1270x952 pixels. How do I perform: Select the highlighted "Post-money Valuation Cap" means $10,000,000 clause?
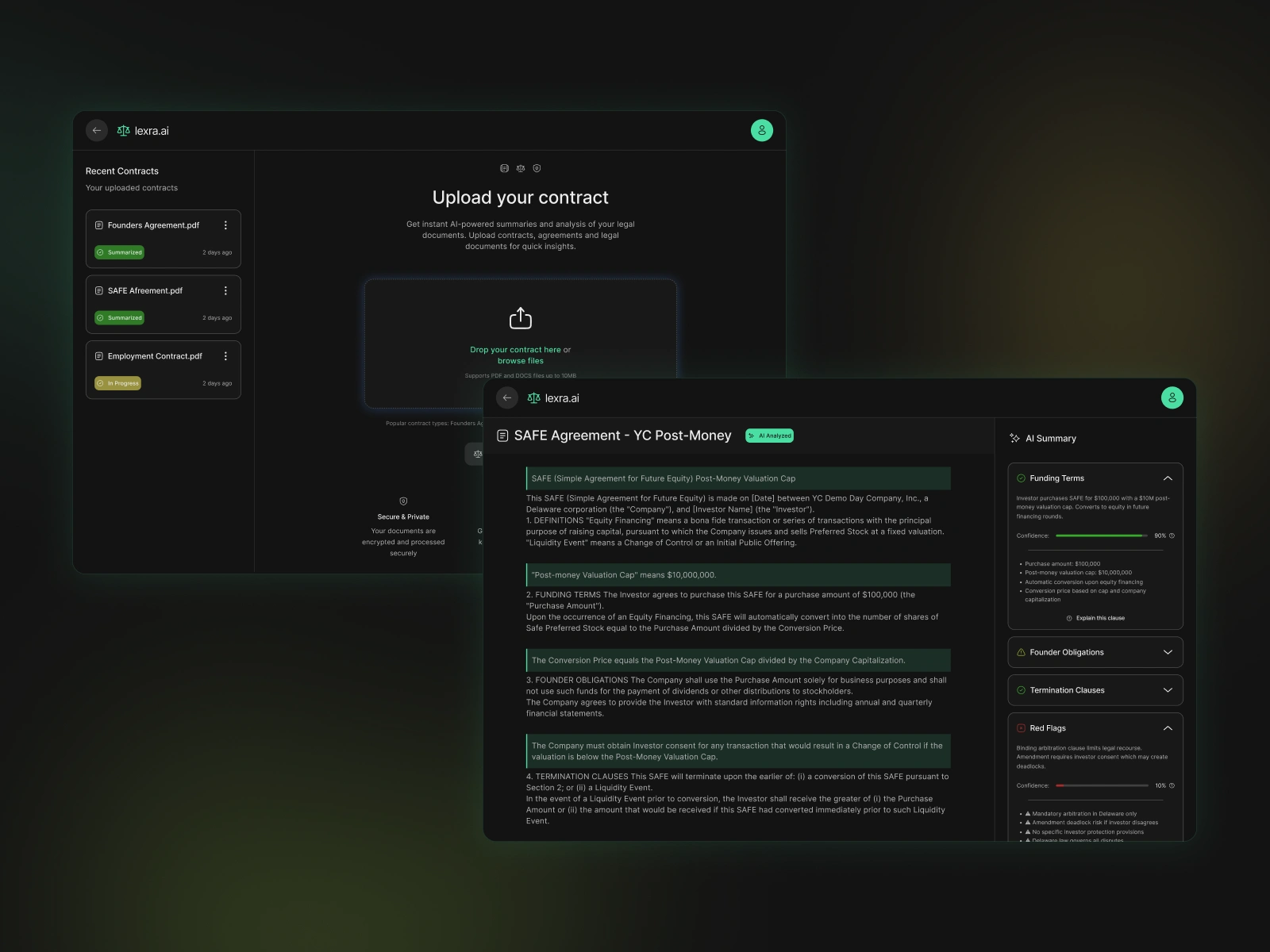coord(738,575)
